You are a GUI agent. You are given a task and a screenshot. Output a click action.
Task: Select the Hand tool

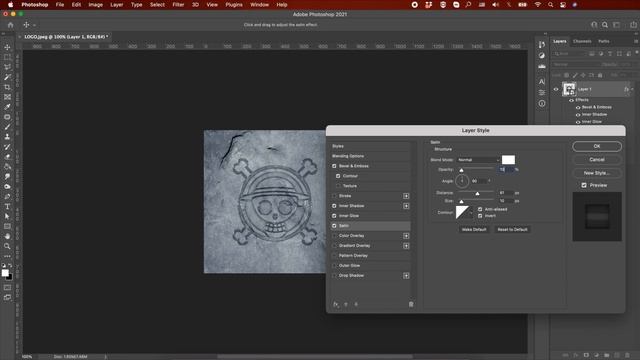click(x=7, y=236)
